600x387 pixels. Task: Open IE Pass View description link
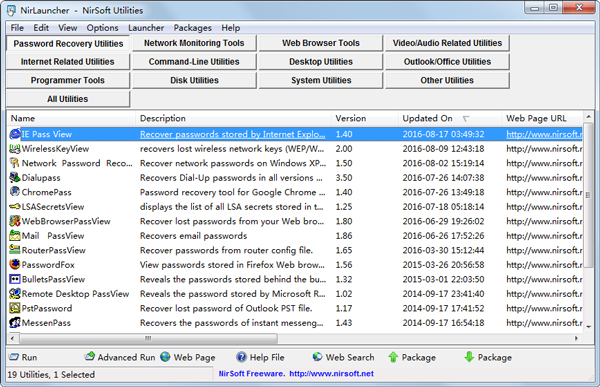point(232,134)
